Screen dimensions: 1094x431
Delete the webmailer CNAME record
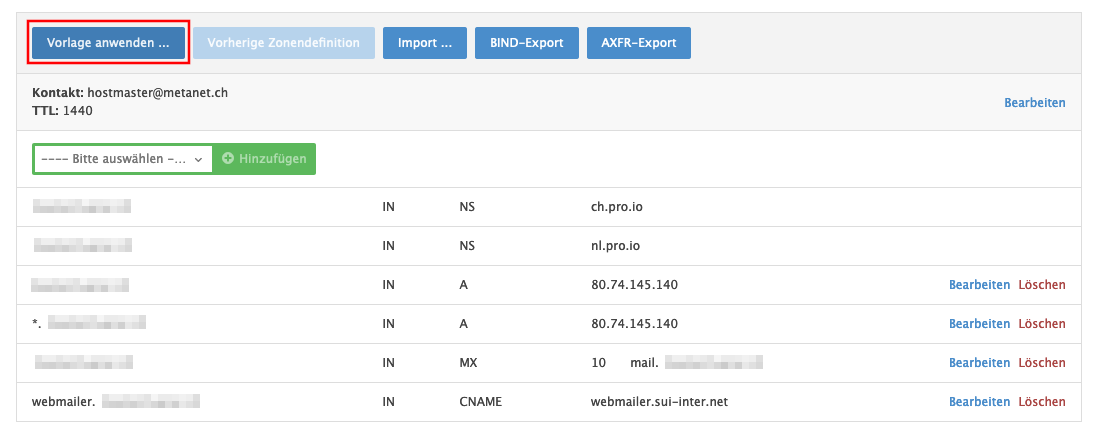point(1041,402)
